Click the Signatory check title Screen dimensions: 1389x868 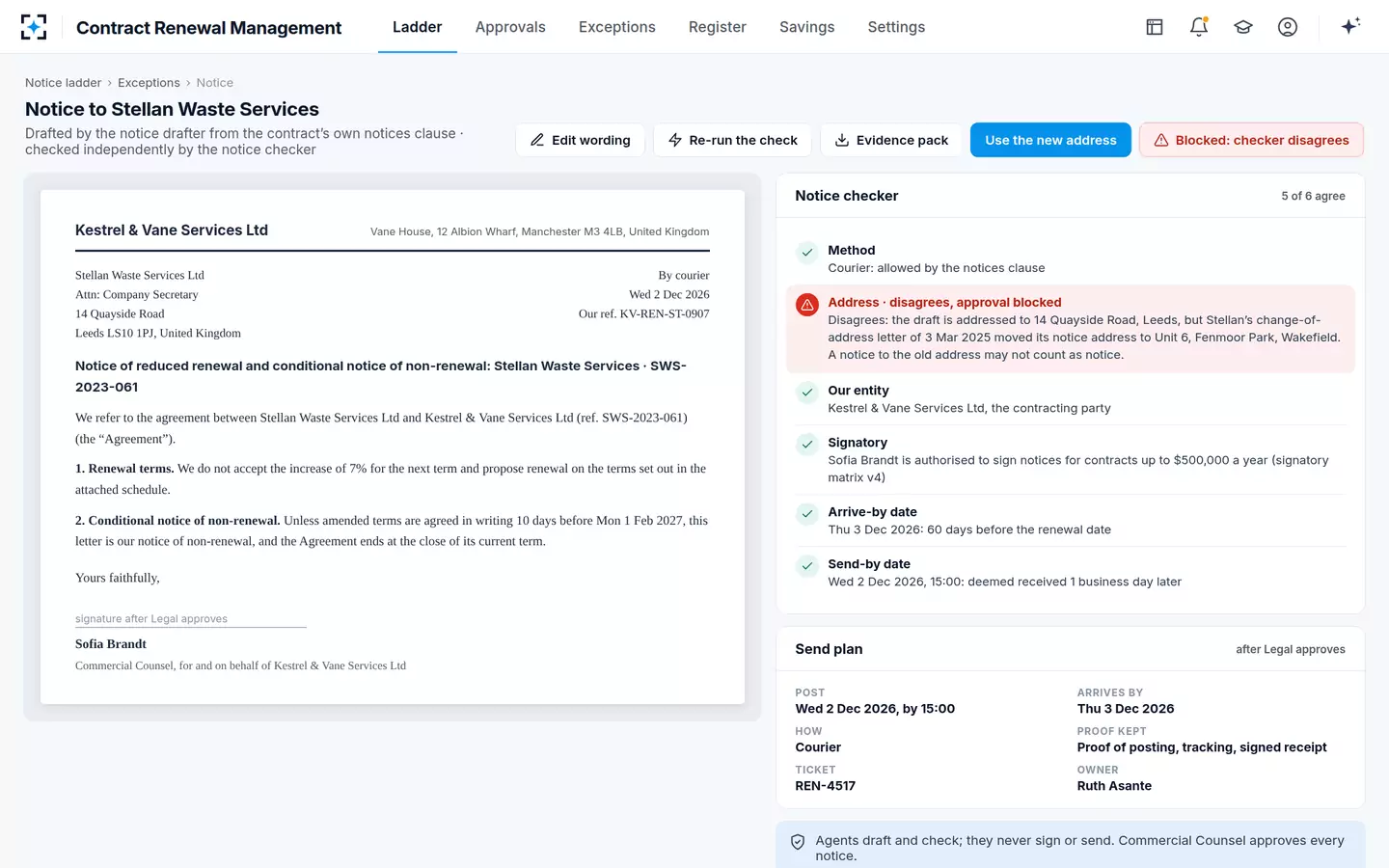tap(858, 443)
